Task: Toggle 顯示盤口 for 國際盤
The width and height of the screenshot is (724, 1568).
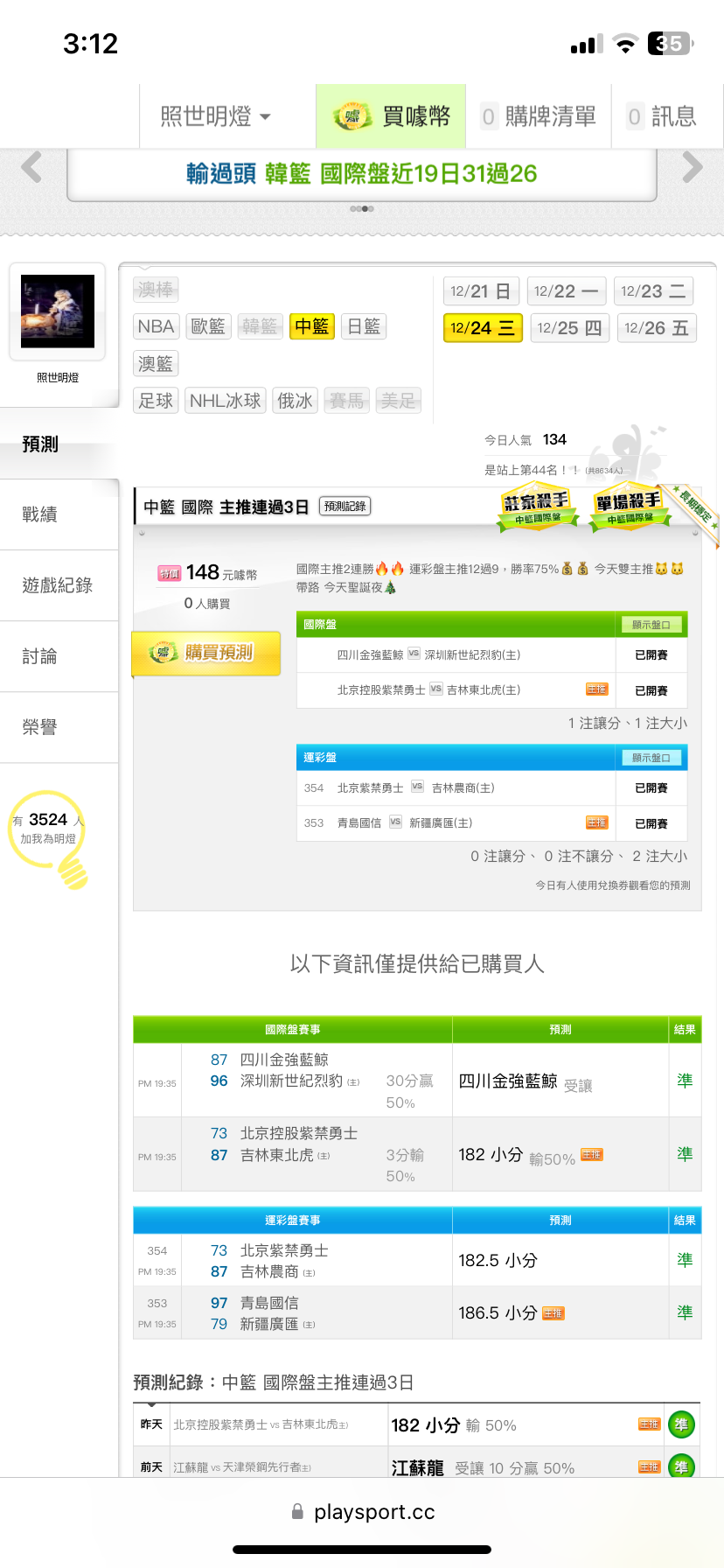Action: click(x=651, y=625)
